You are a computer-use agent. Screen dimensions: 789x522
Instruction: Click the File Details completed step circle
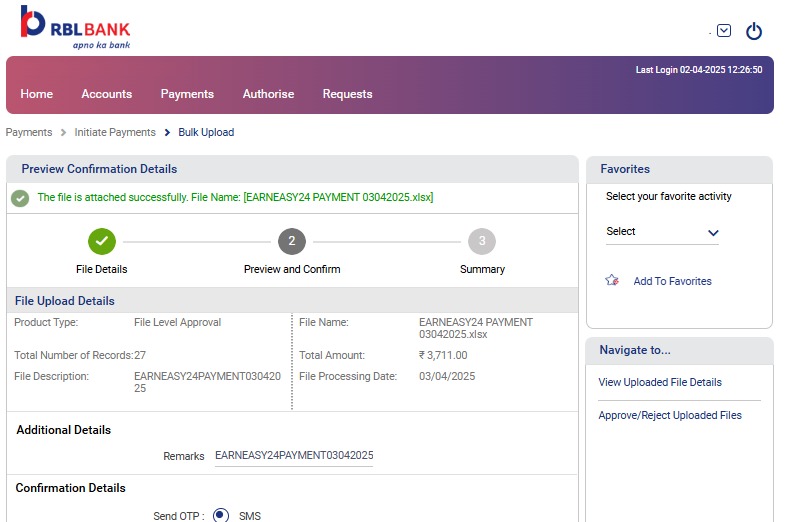pyautogui.click(x=102, y=242)
